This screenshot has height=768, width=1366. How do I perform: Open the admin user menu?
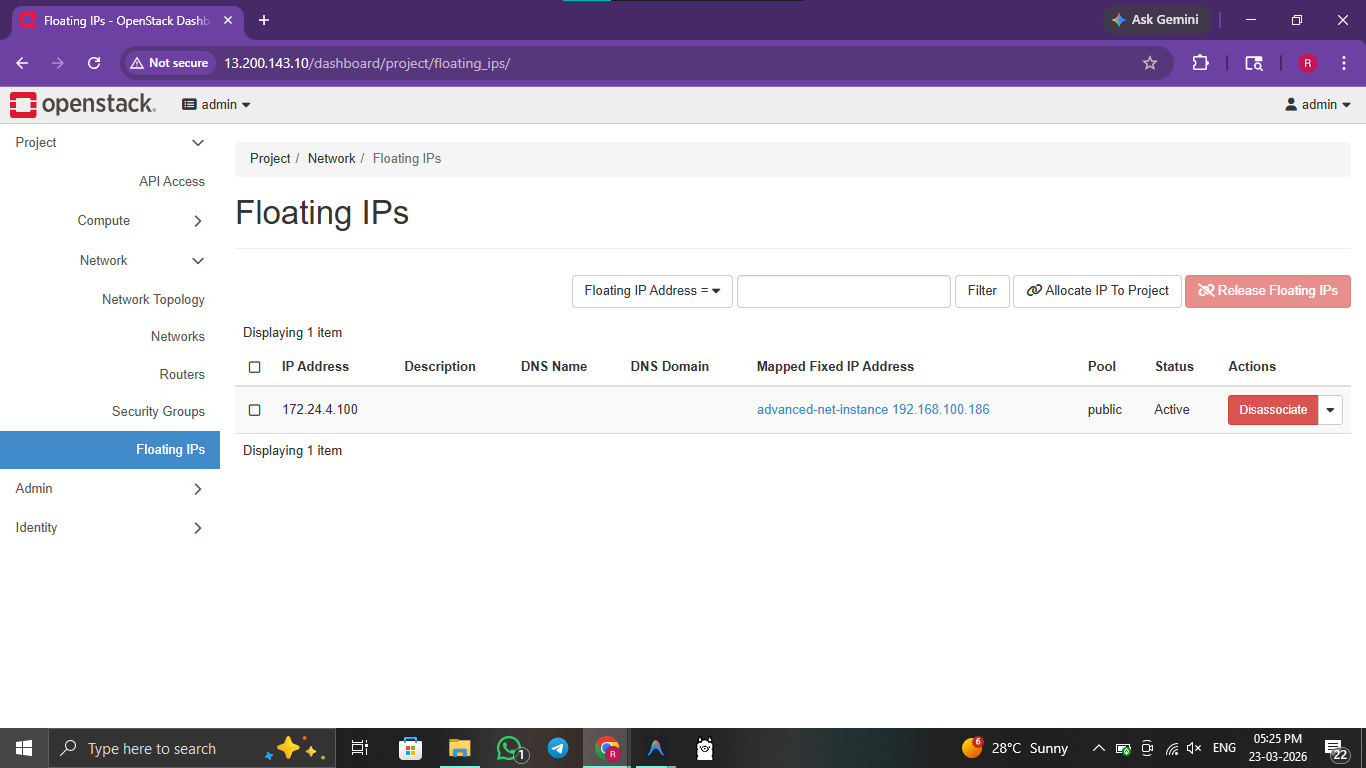point(1318,104)
